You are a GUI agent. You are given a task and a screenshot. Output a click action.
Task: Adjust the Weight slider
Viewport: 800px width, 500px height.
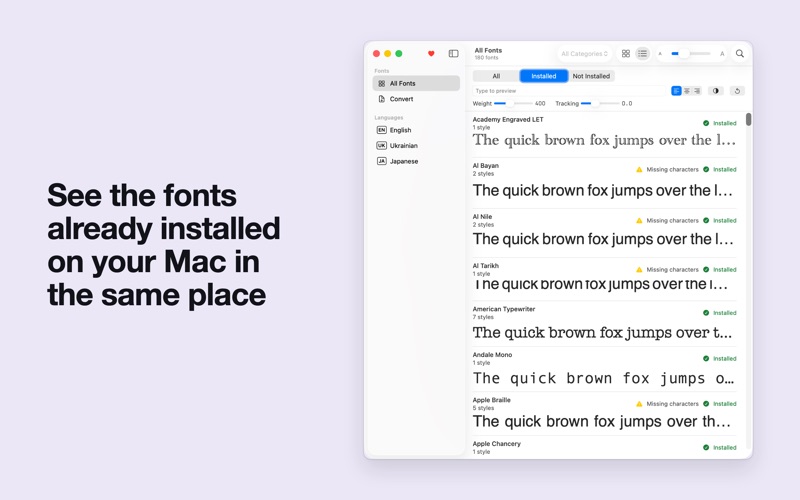point(513,104)
